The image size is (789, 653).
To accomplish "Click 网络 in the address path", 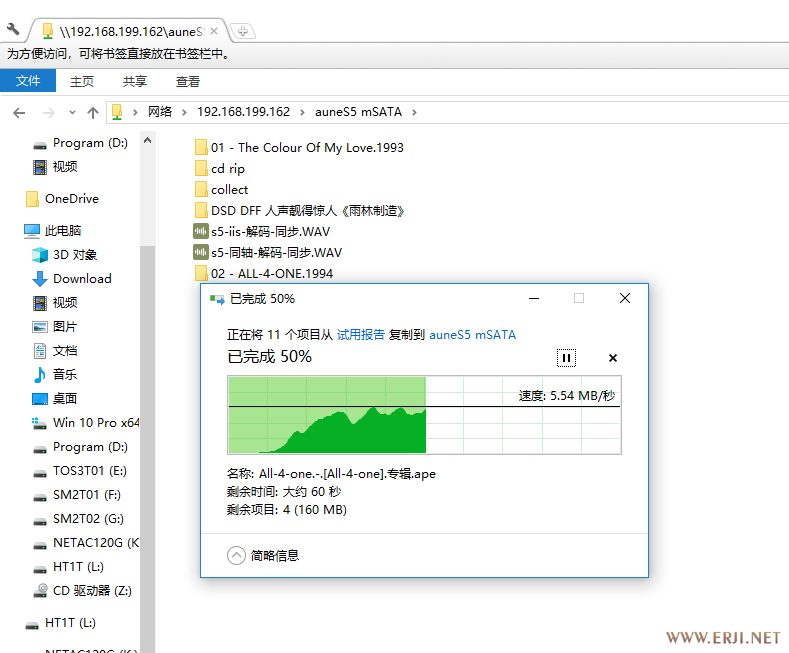I will click(x=160, y=112).
